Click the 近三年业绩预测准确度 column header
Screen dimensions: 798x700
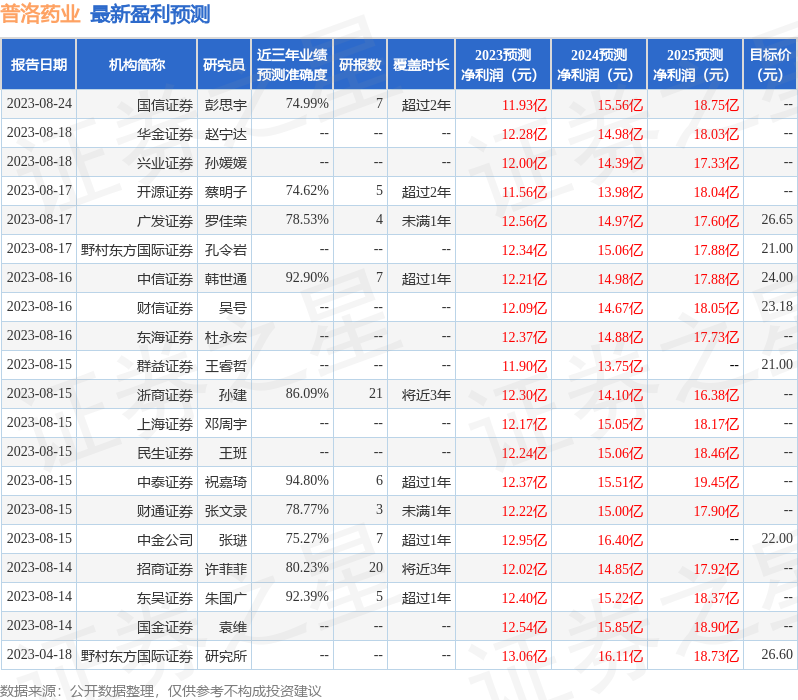coord(292,65)
